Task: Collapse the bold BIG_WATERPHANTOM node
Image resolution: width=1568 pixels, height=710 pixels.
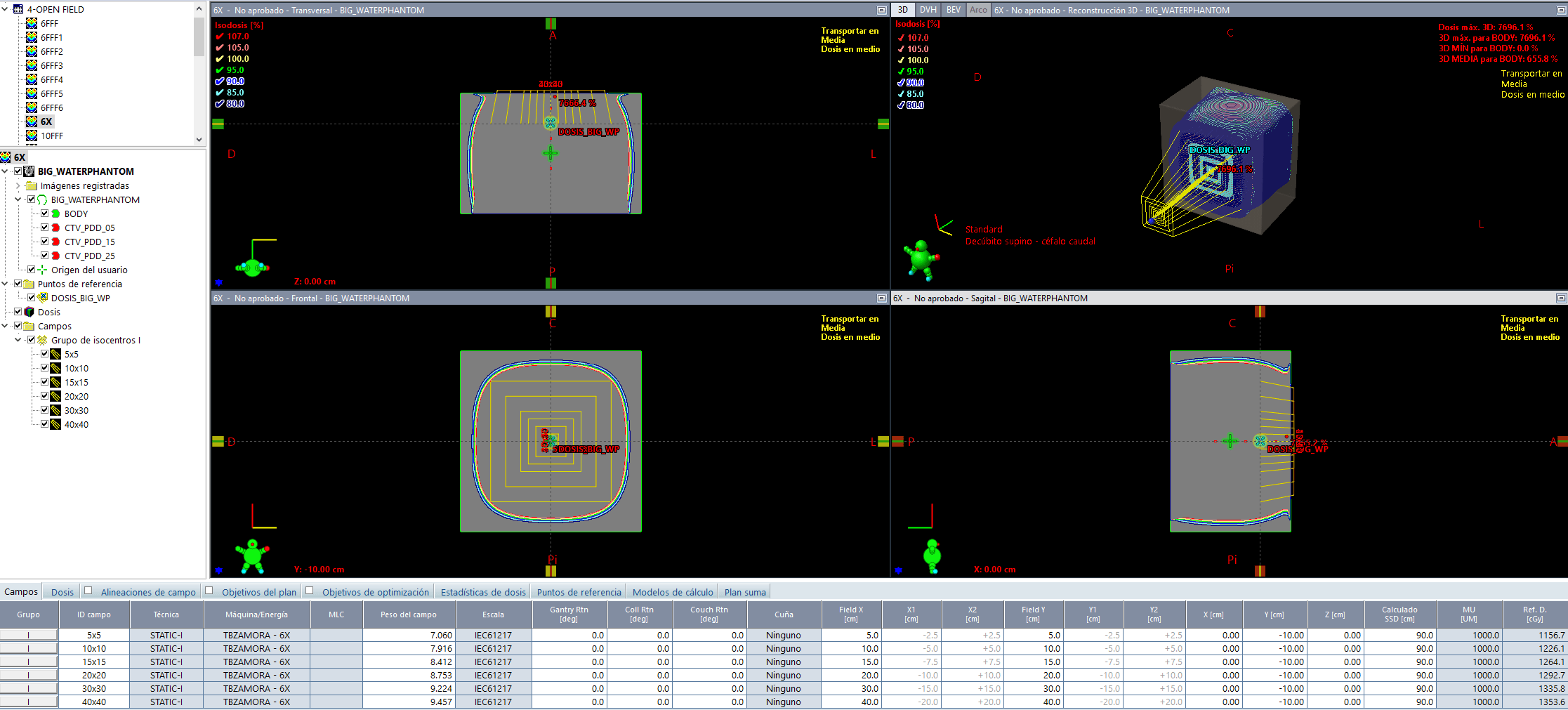Action: [5, 171]
